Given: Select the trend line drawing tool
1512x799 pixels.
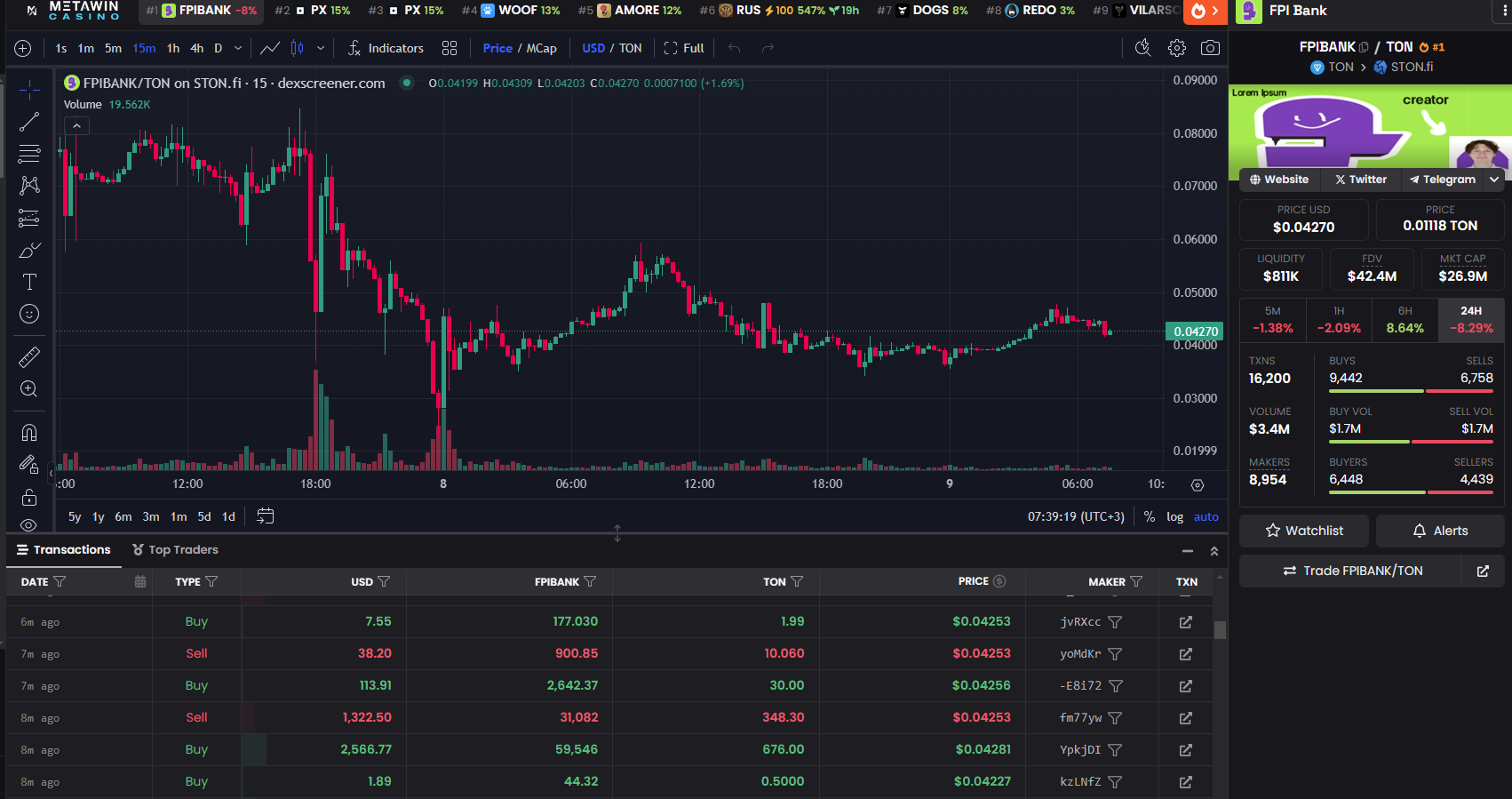Looking at the screenshot, I should pyautogui.click(x=29, y=122).
